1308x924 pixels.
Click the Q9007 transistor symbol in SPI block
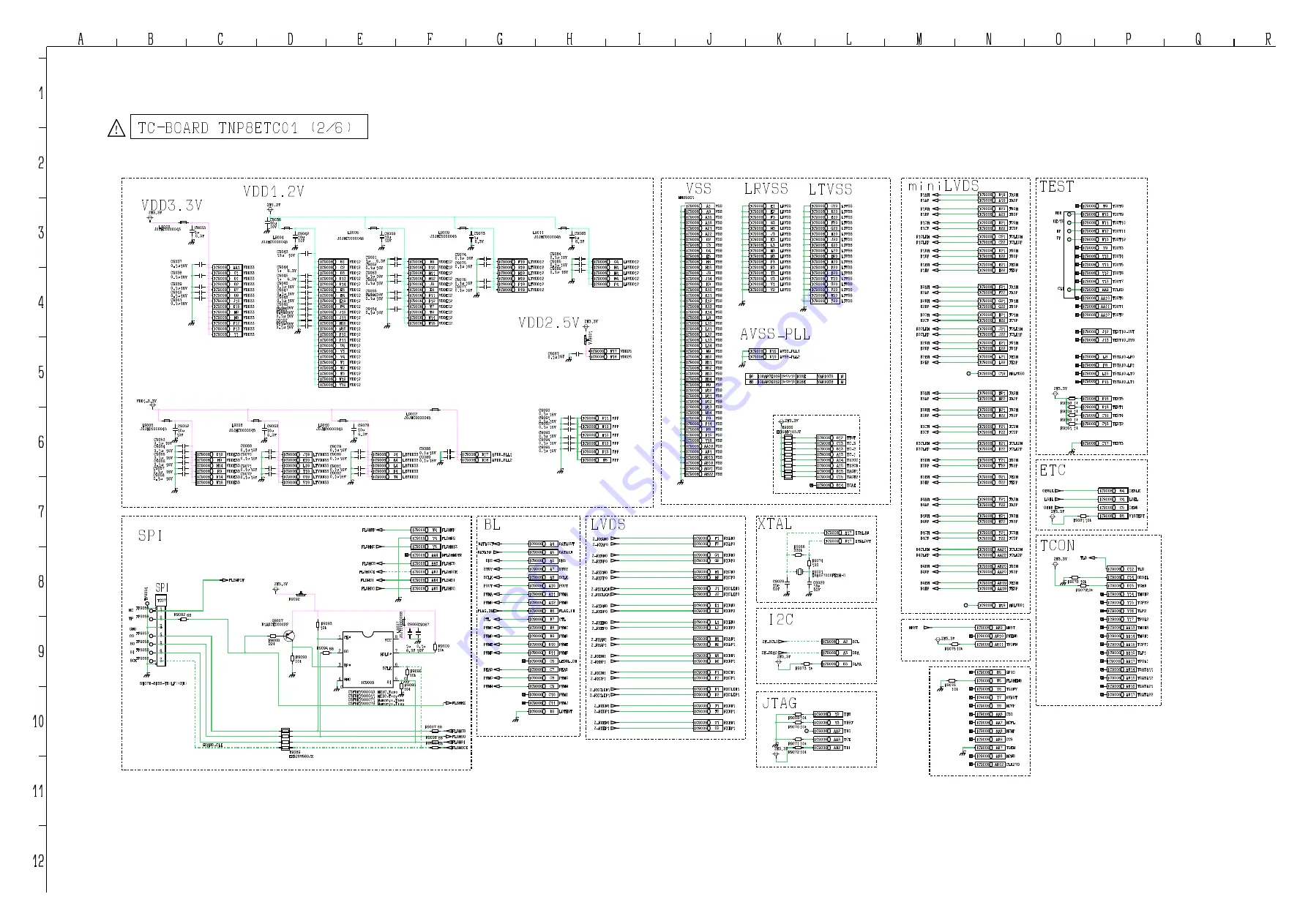point(290,635)
